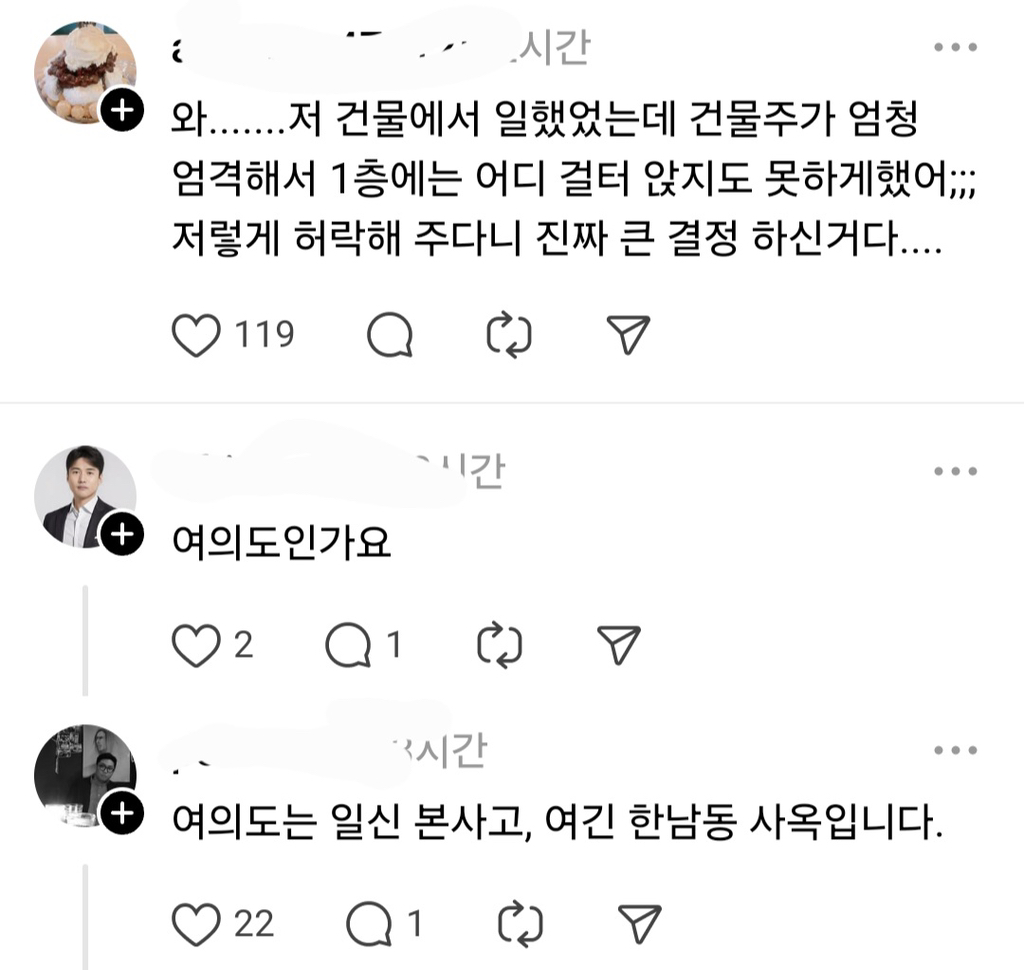Repost the 한남동 사옥 comment
The image size is (1024, 970).
(522, 922)
